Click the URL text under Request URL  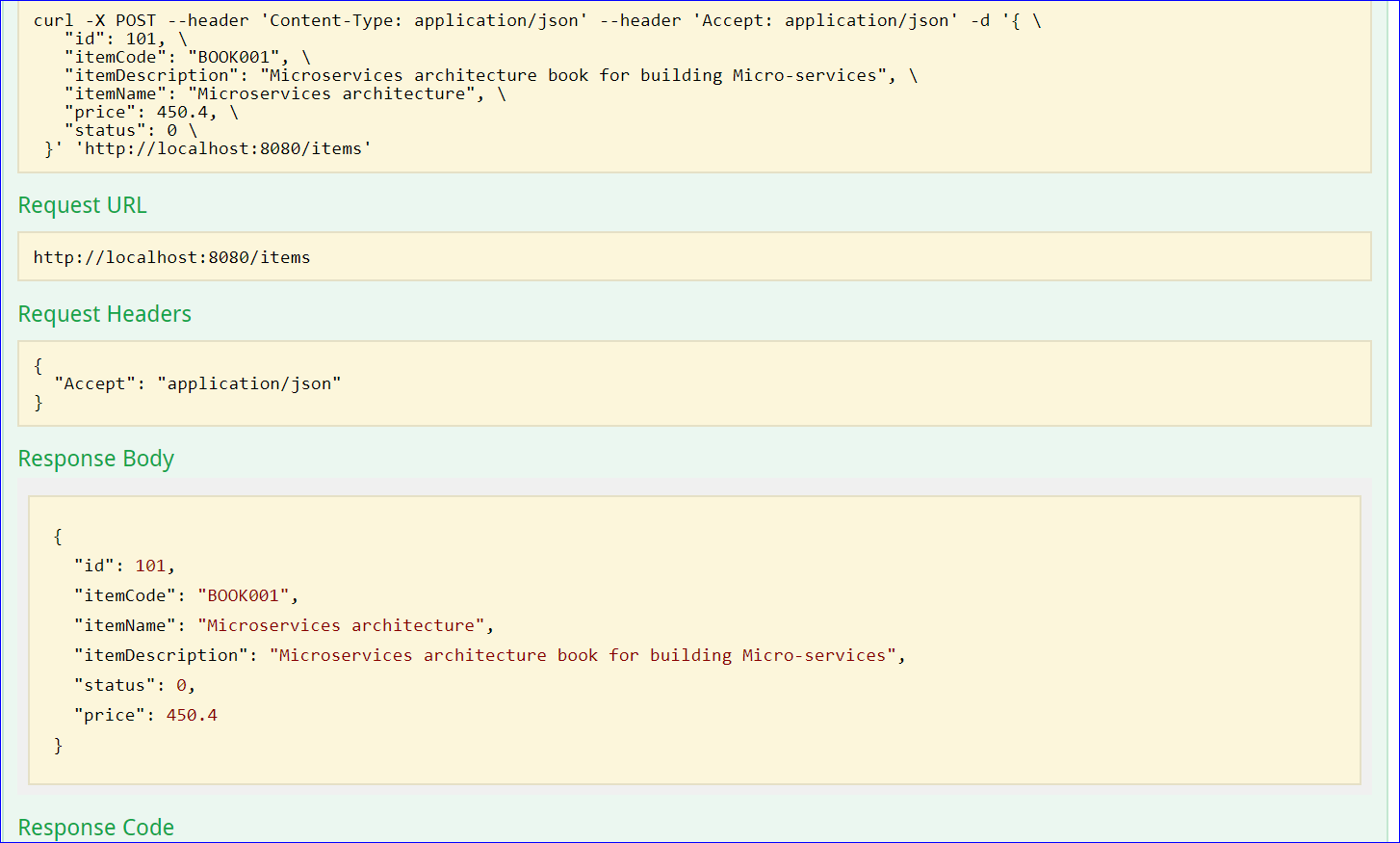point(171,257)
